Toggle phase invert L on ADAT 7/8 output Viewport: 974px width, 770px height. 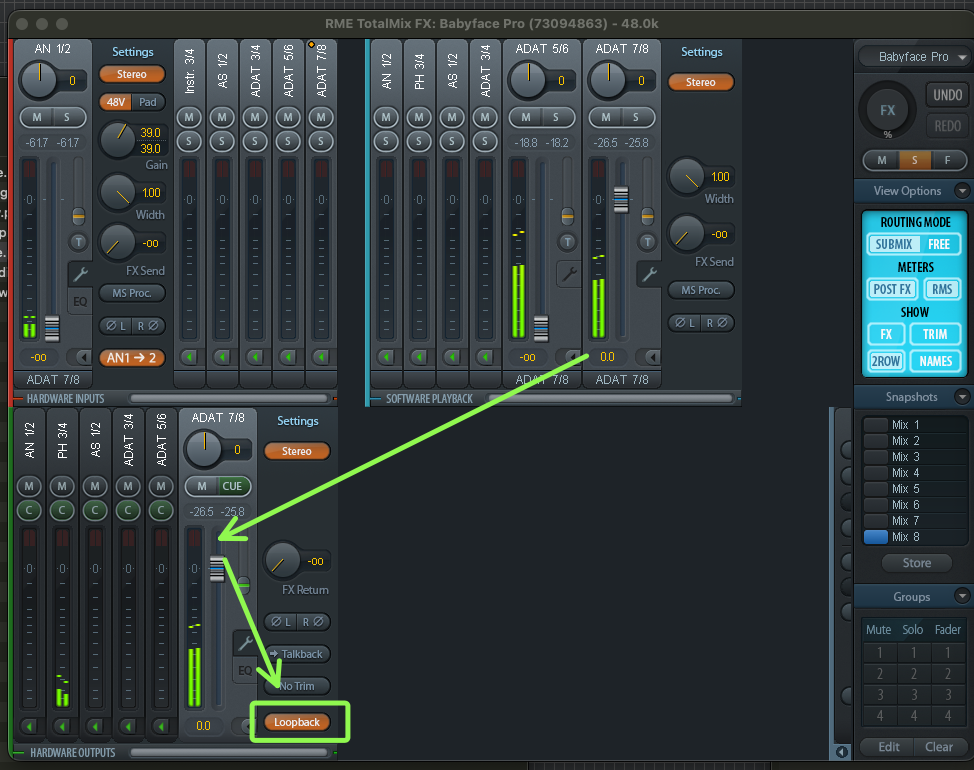[x=281, y=622]
